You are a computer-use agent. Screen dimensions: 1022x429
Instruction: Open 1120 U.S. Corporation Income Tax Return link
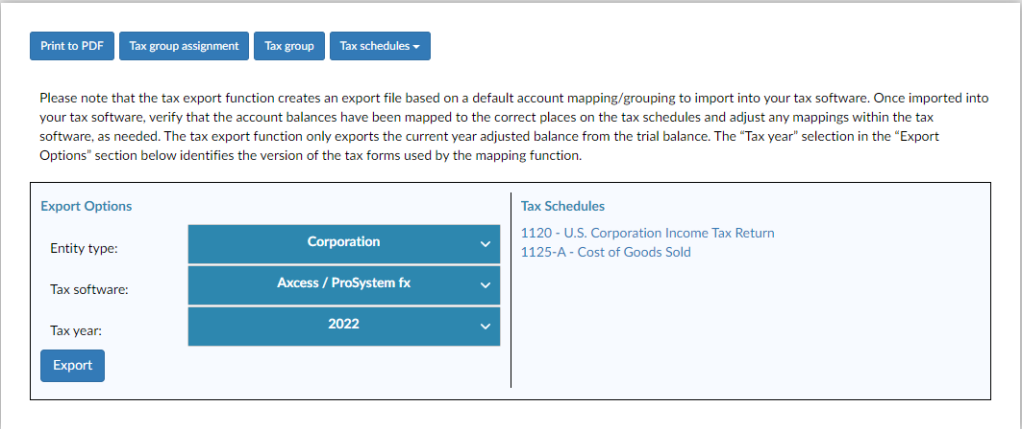pyautogui.click(x=647, y=233)
